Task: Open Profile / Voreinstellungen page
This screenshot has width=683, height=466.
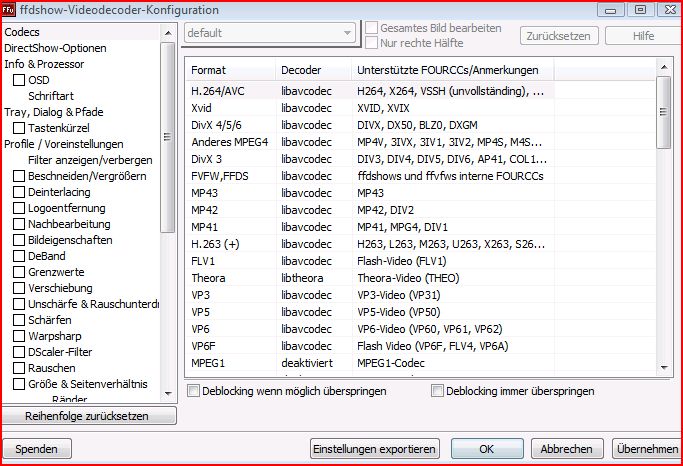Action: point(64,144)
